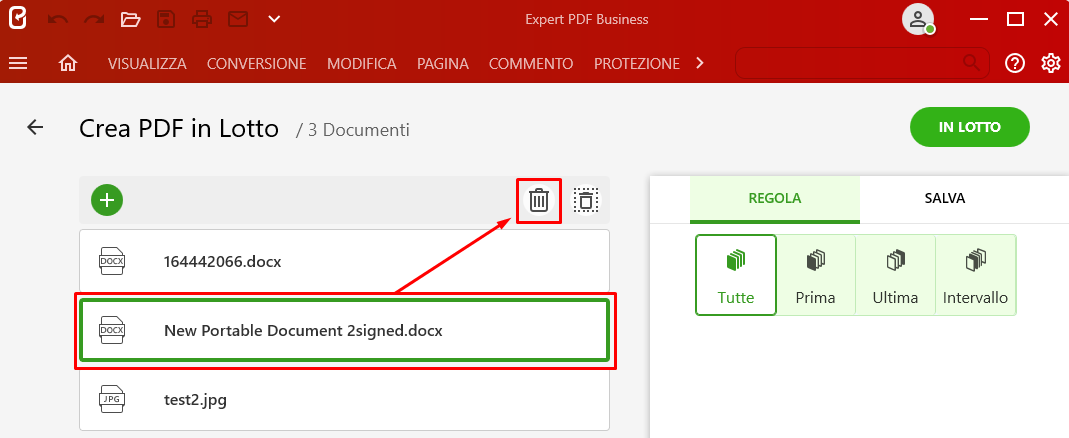Redo the last action

pyautogui.click(x=93, y=19)
